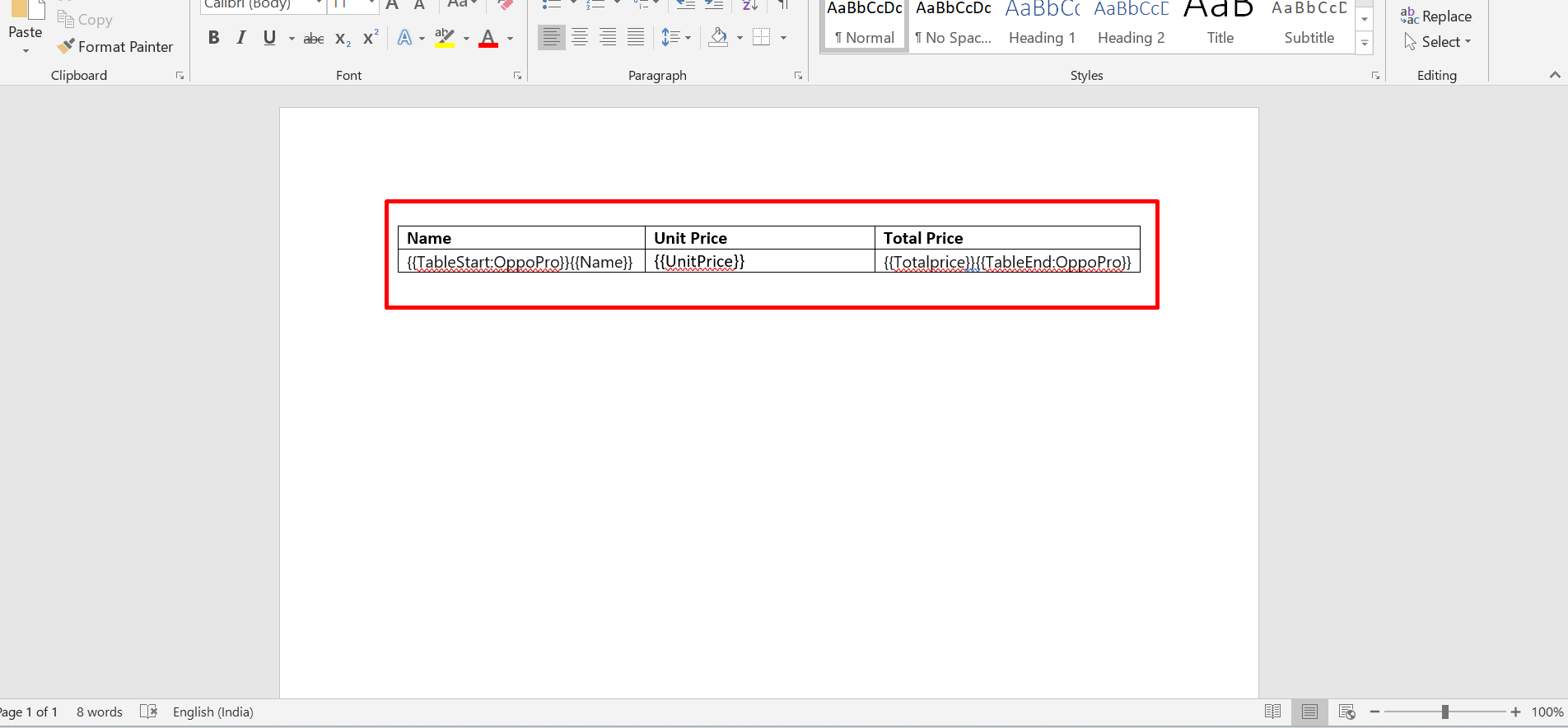
Task: Open the proofing errors icon in status bar
Action: 148,712
